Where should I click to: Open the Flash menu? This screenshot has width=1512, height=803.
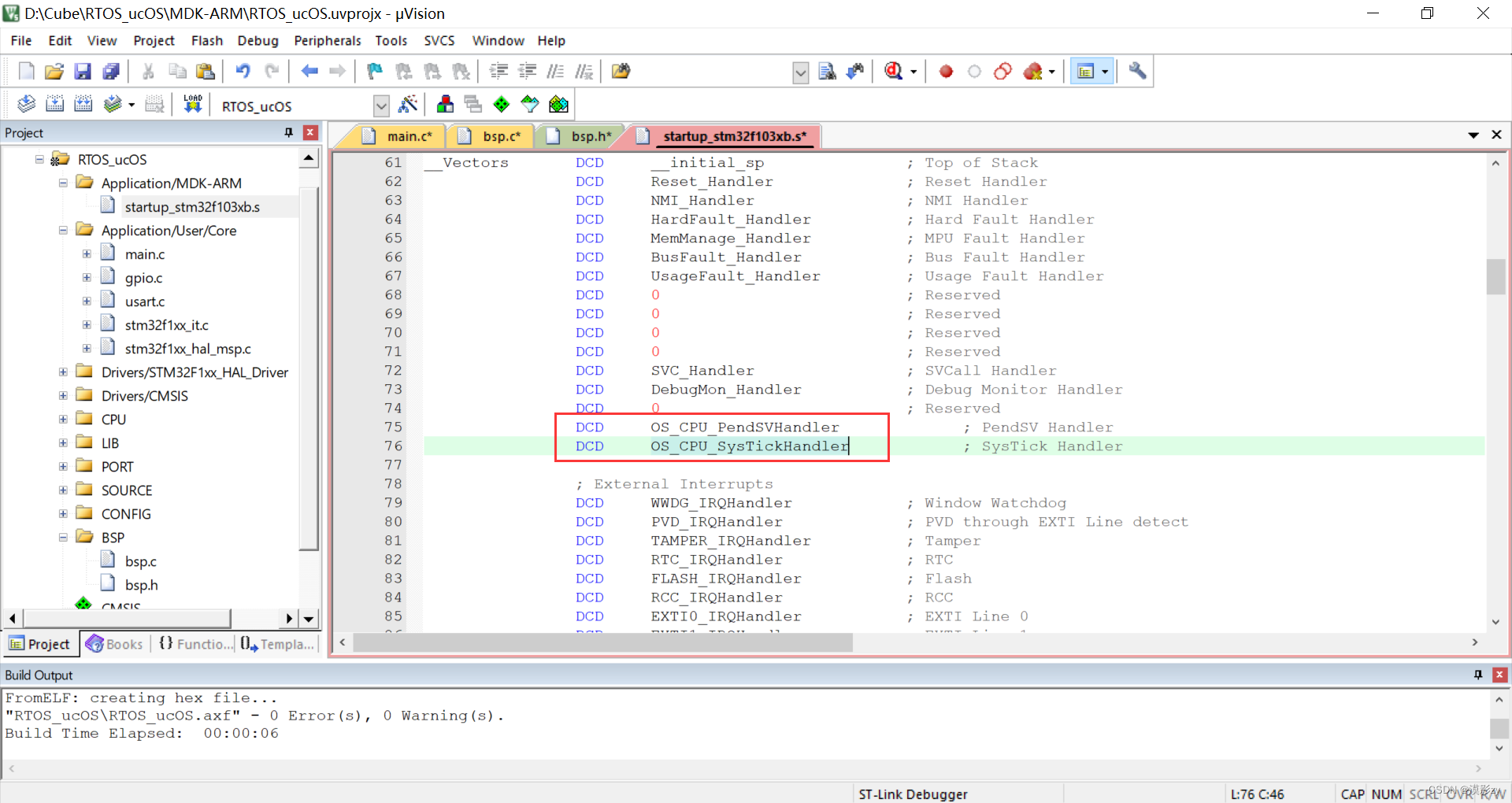(x=206, y=41)
